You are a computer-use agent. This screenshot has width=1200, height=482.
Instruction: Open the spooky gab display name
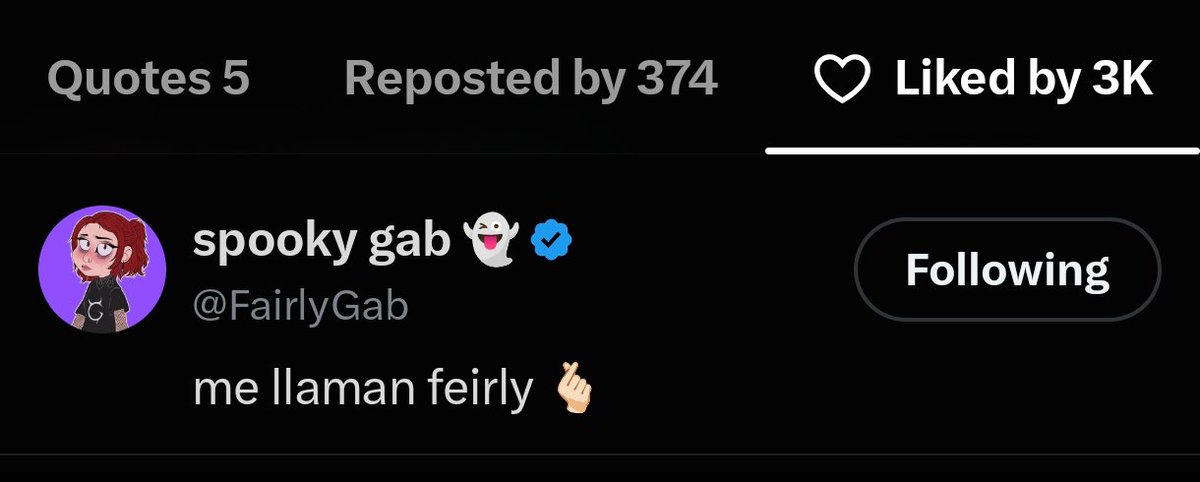point(321,240)
